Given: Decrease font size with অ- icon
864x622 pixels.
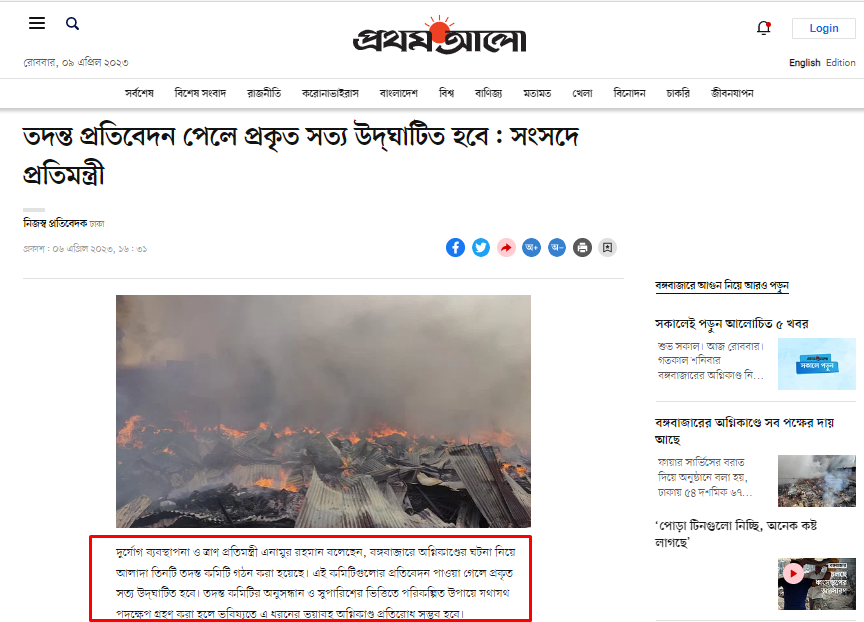Looking at the screenshot, I should click(x=557, y=248).
